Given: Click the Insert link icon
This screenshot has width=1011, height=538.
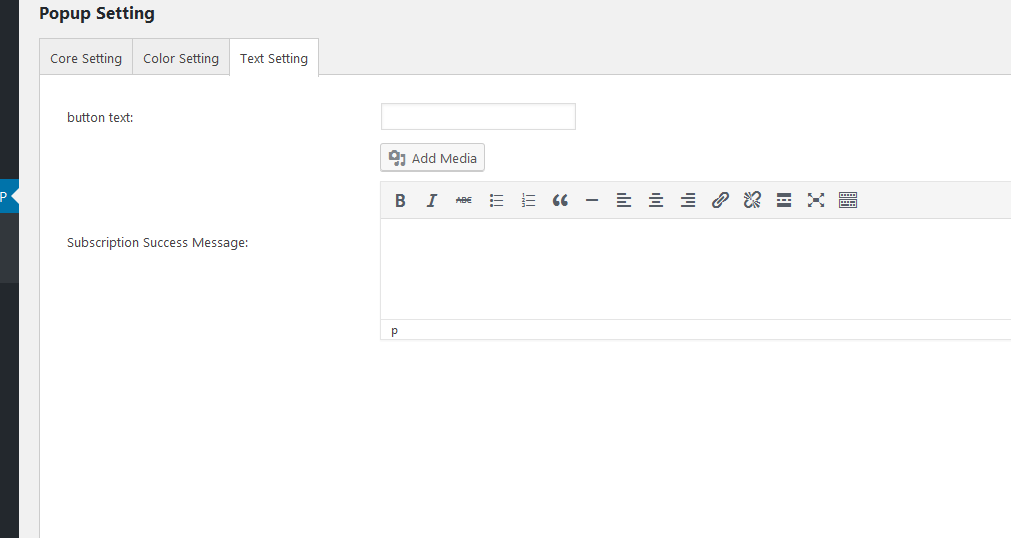Looking at the screenshot, I should pos(720,201).
